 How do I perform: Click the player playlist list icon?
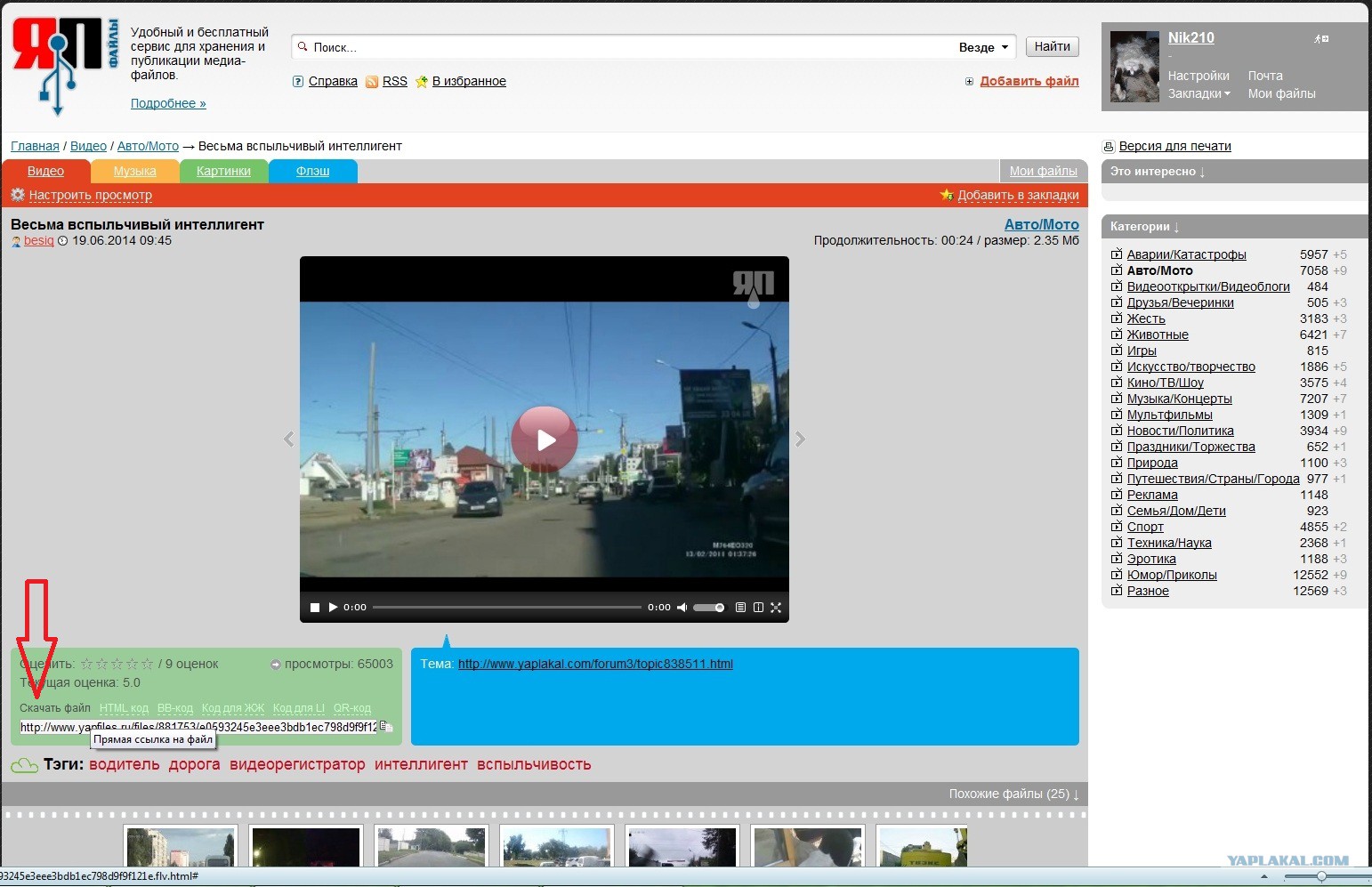pos(740,608)
